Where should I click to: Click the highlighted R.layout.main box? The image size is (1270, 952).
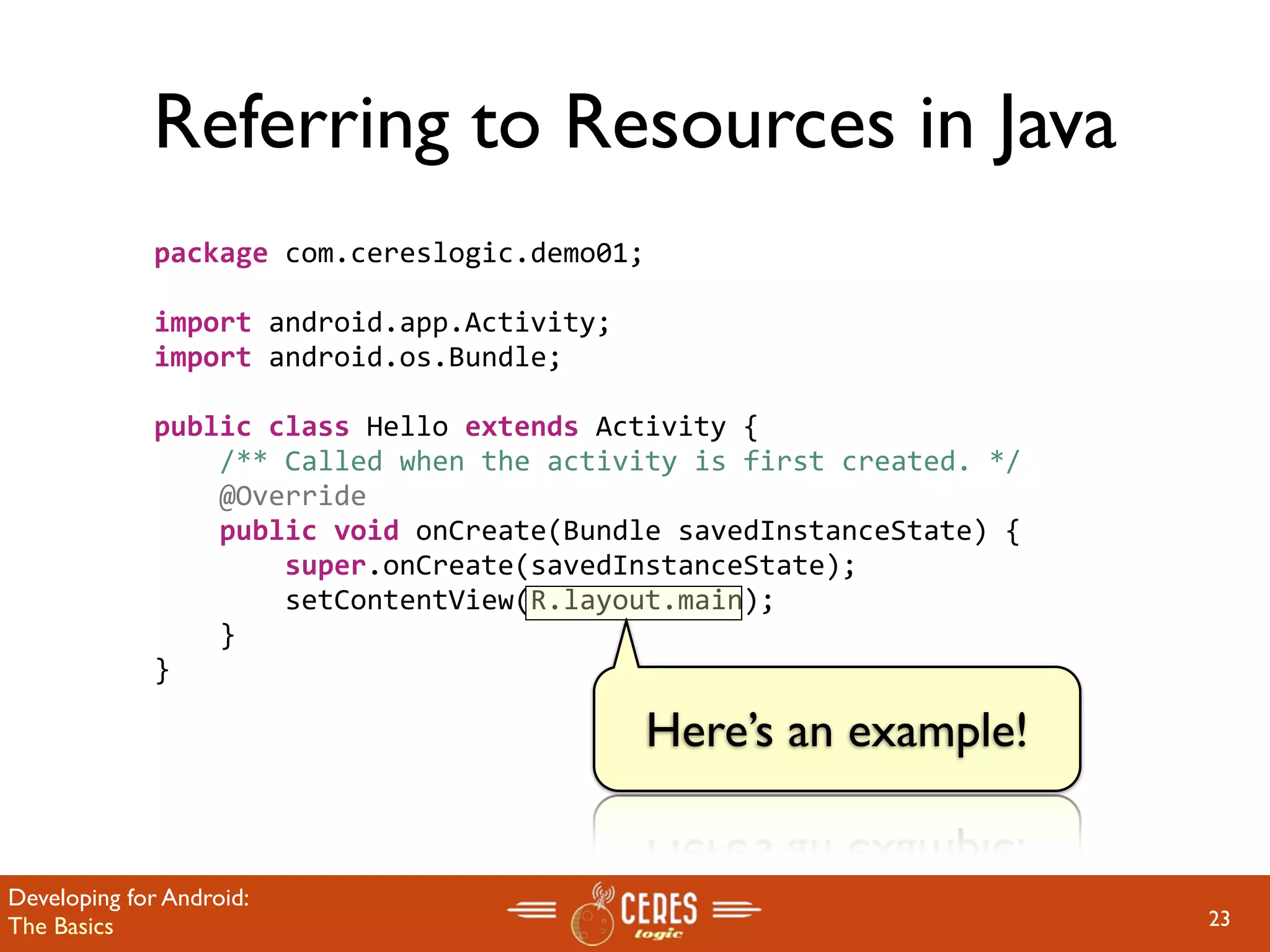pos(634,601)
